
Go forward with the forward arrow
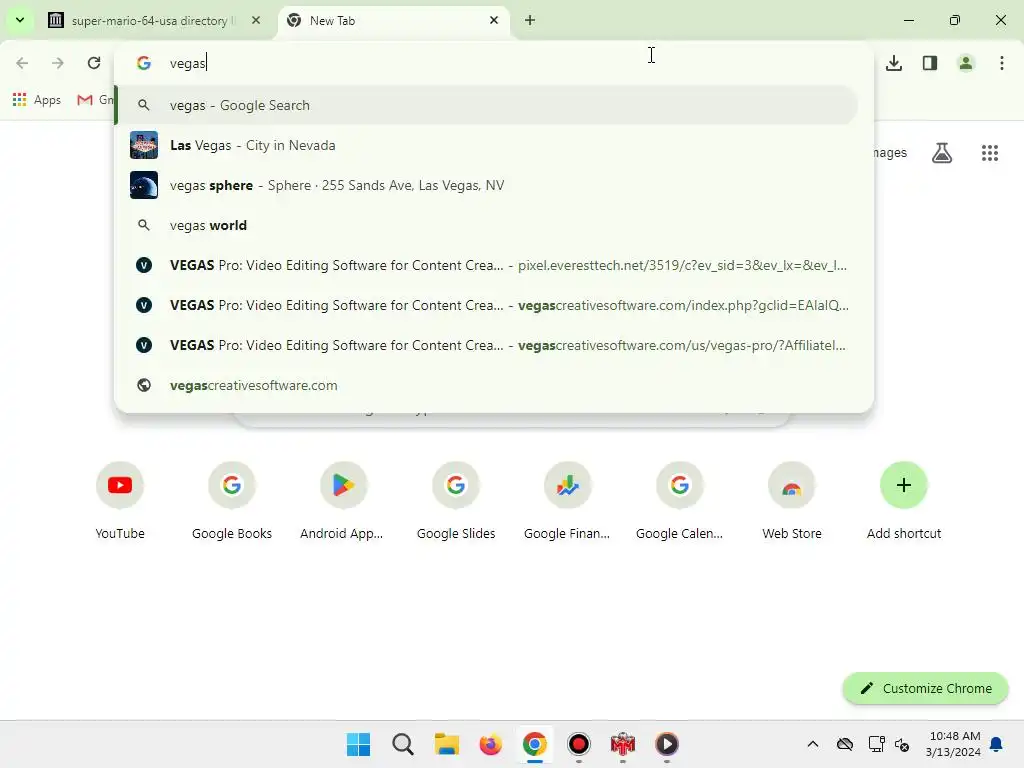(x=58, y=63)
